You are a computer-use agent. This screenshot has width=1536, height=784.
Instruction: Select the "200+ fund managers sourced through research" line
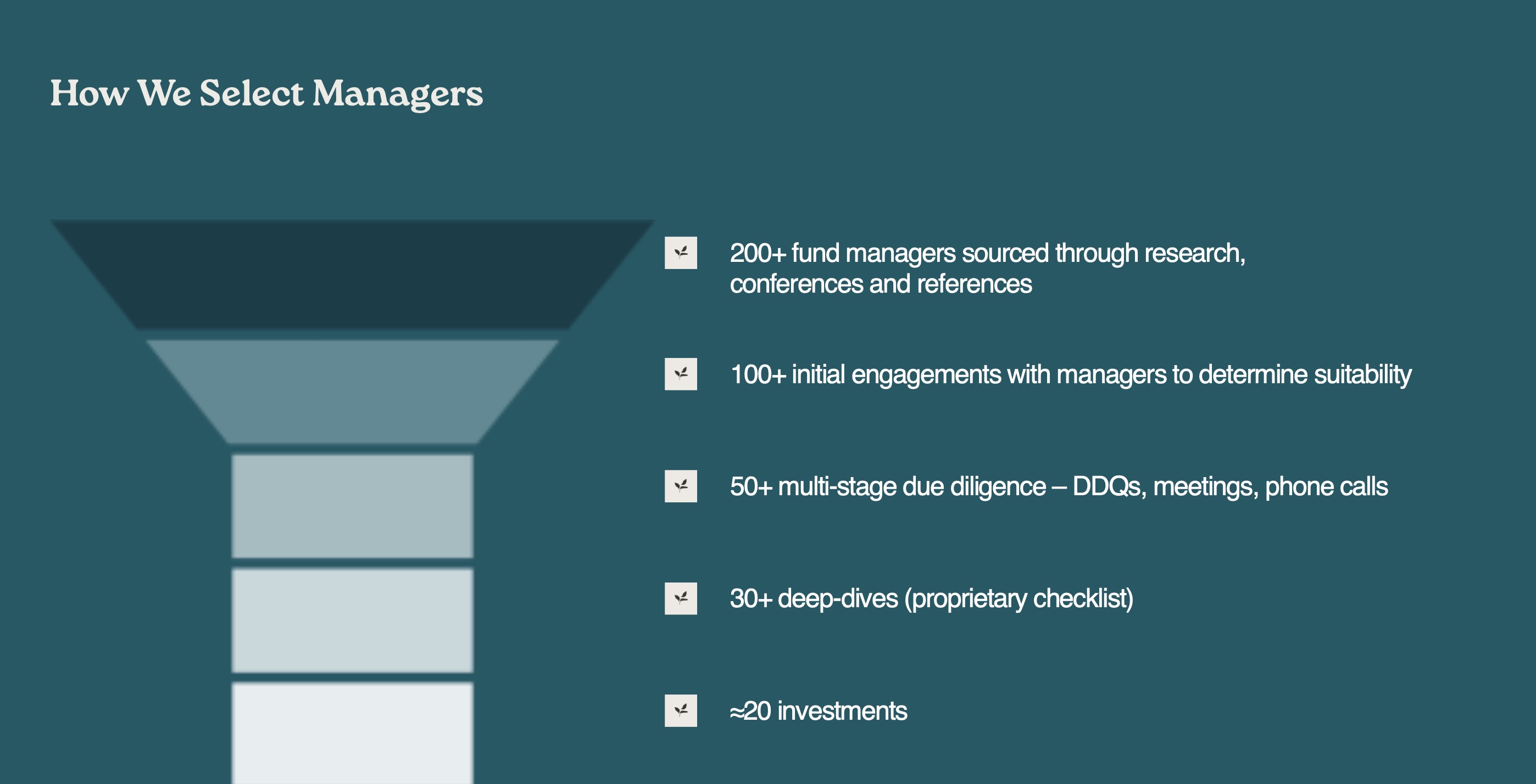pos(987,253)
